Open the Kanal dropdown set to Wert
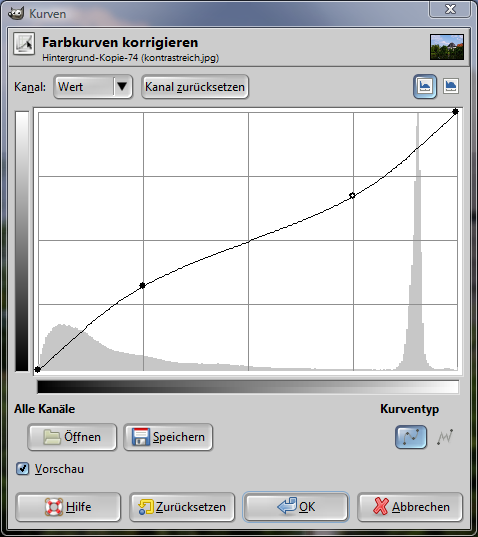This screenshot has height=537, width=478. pos(93,87)
